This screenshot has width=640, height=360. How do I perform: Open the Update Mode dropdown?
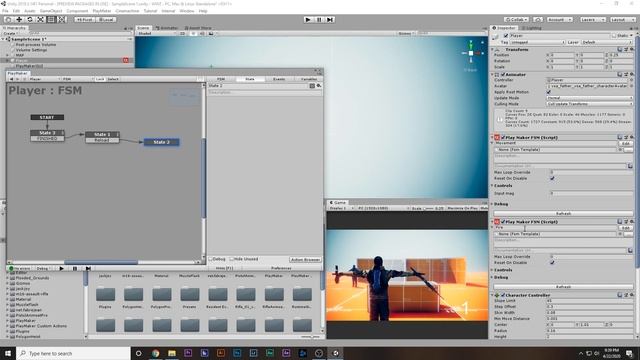[x=589, y=98]
